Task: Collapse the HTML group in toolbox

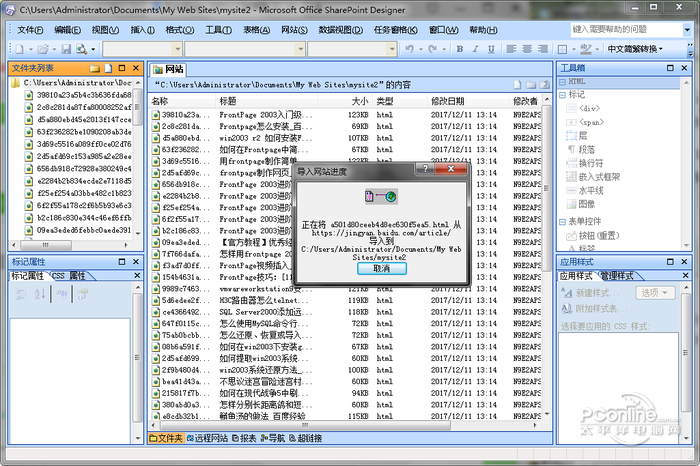Action: point(562,82)
